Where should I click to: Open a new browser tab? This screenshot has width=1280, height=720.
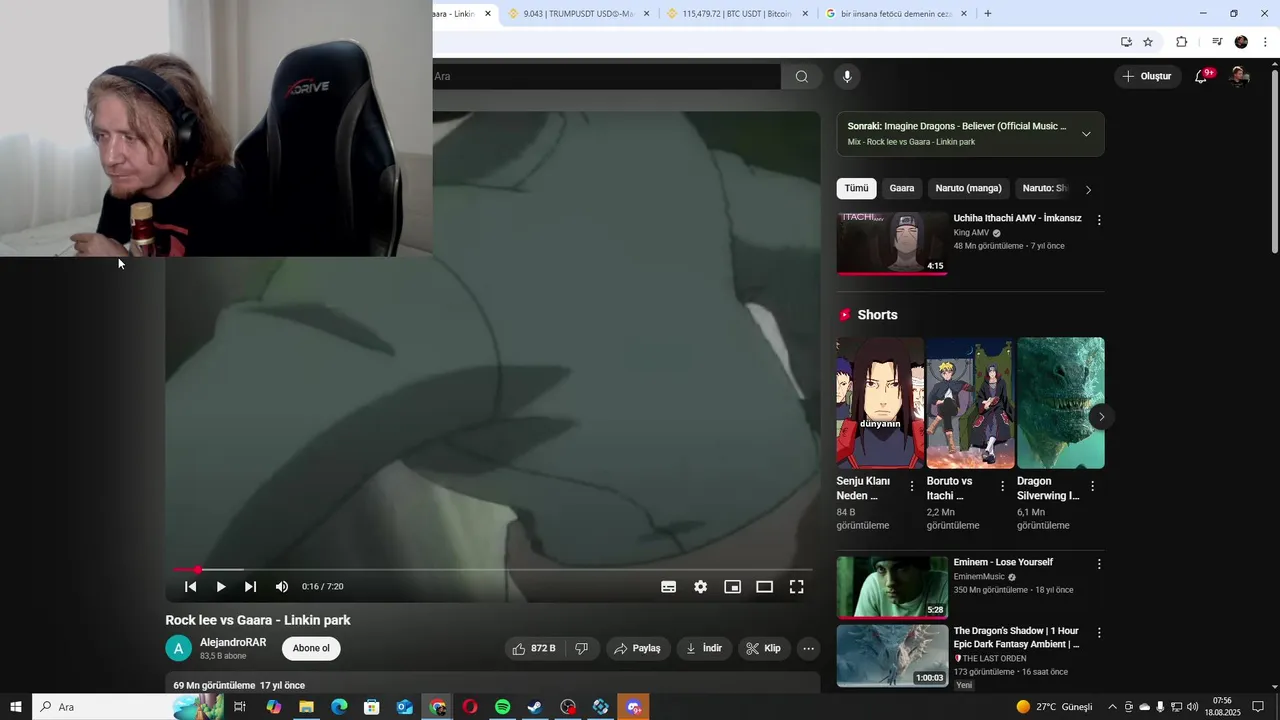click(x=988, y=14)
